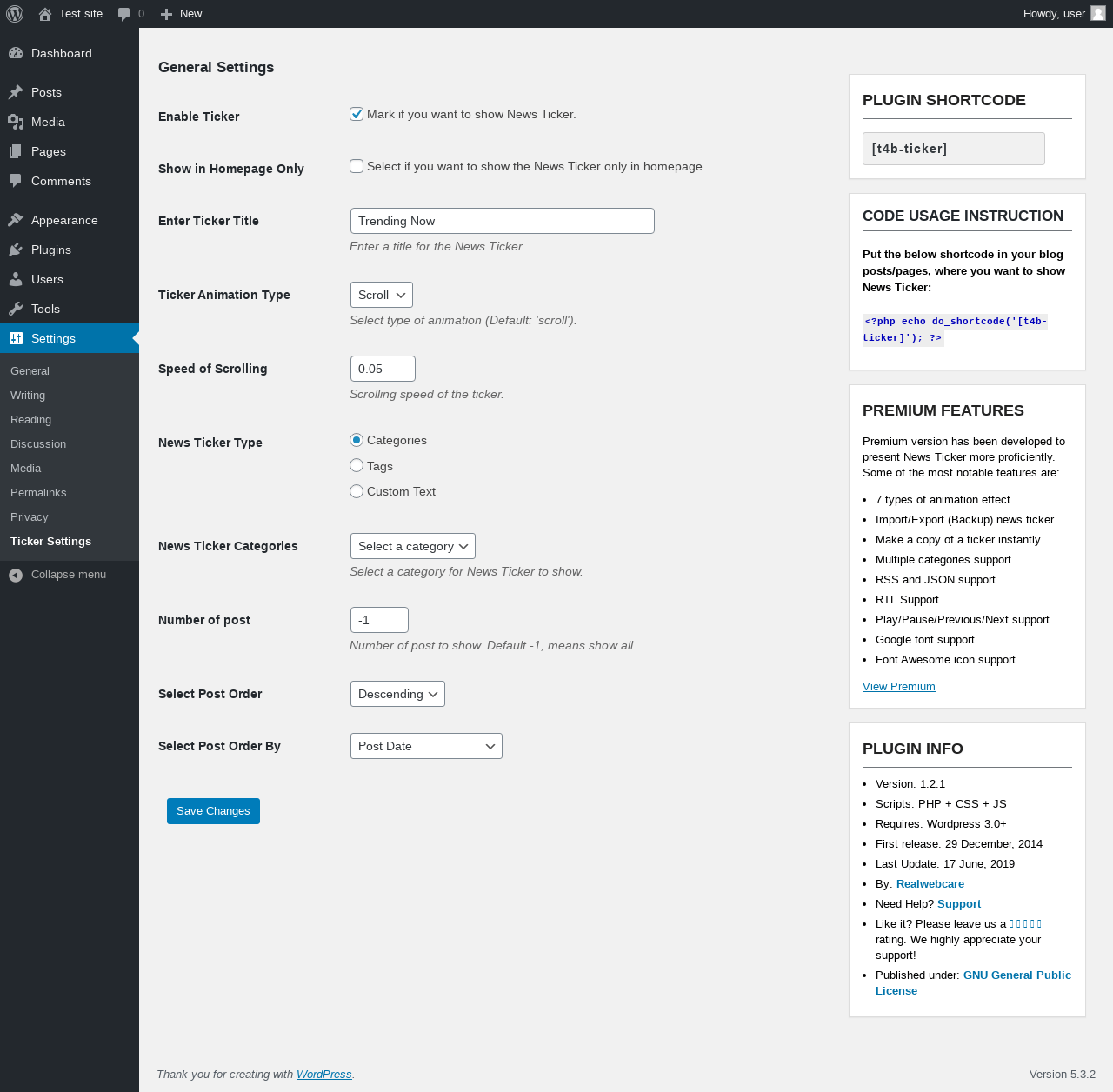The width and height of the screenshot is (1113, 1092).
Task: Click the Save Changes button
Action: (213, 811)
